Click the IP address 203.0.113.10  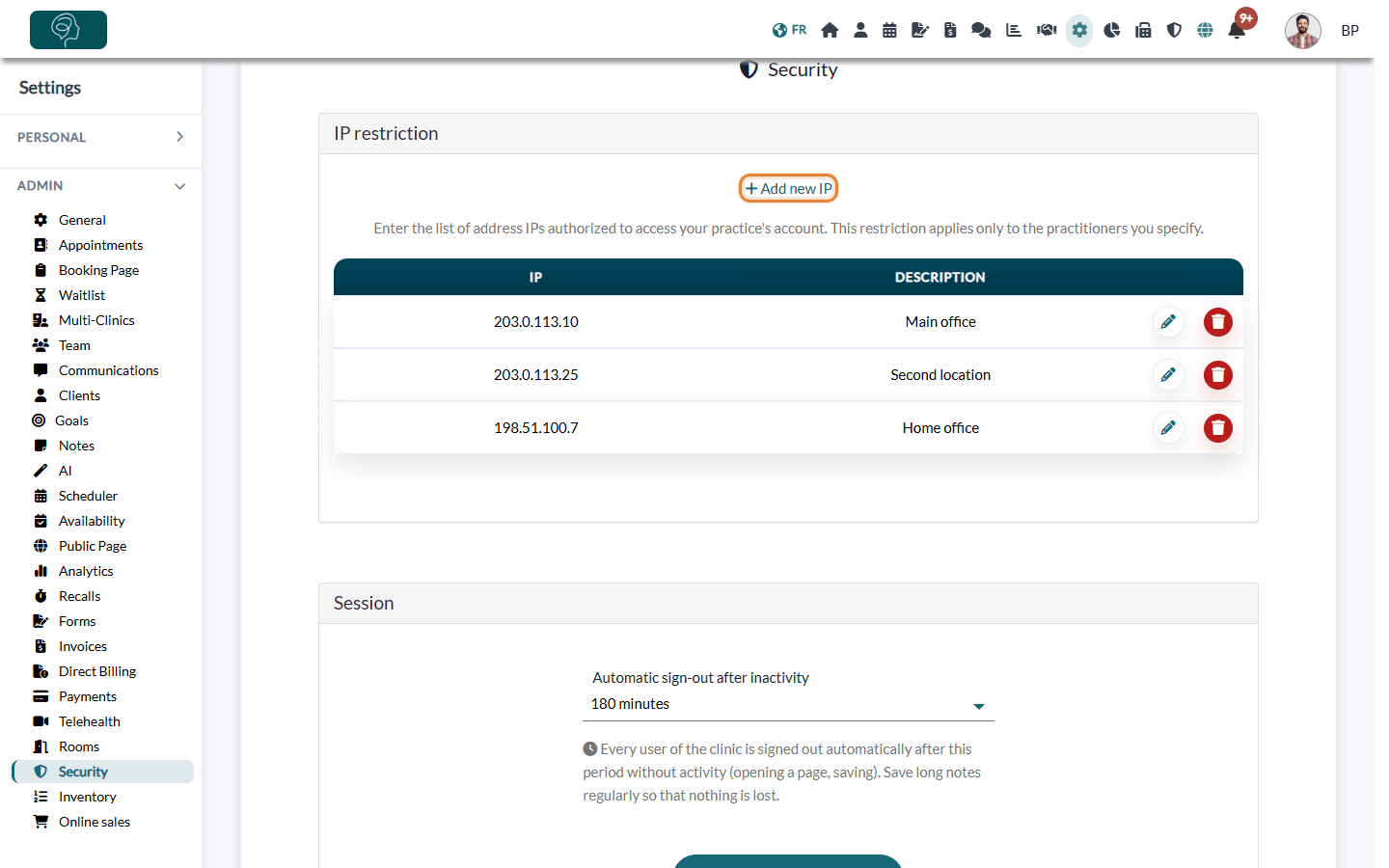click(x=536, y=322)
